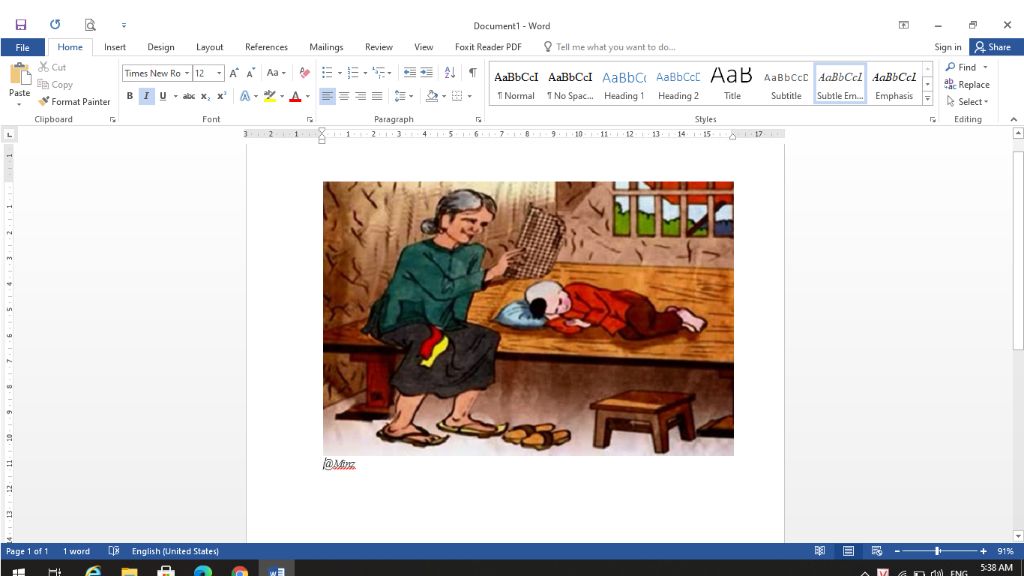Apply the text highlight color
1024x576 pixels.
(x=270, y=96)
